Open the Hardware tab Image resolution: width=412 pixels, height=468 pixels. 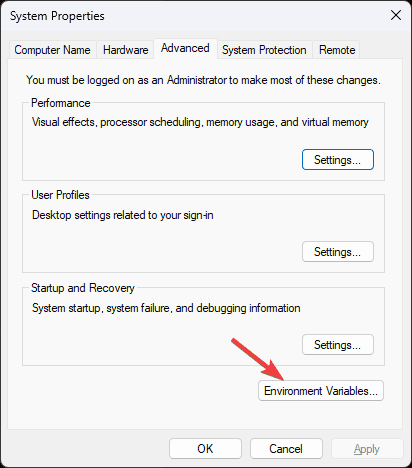[125, 50]
